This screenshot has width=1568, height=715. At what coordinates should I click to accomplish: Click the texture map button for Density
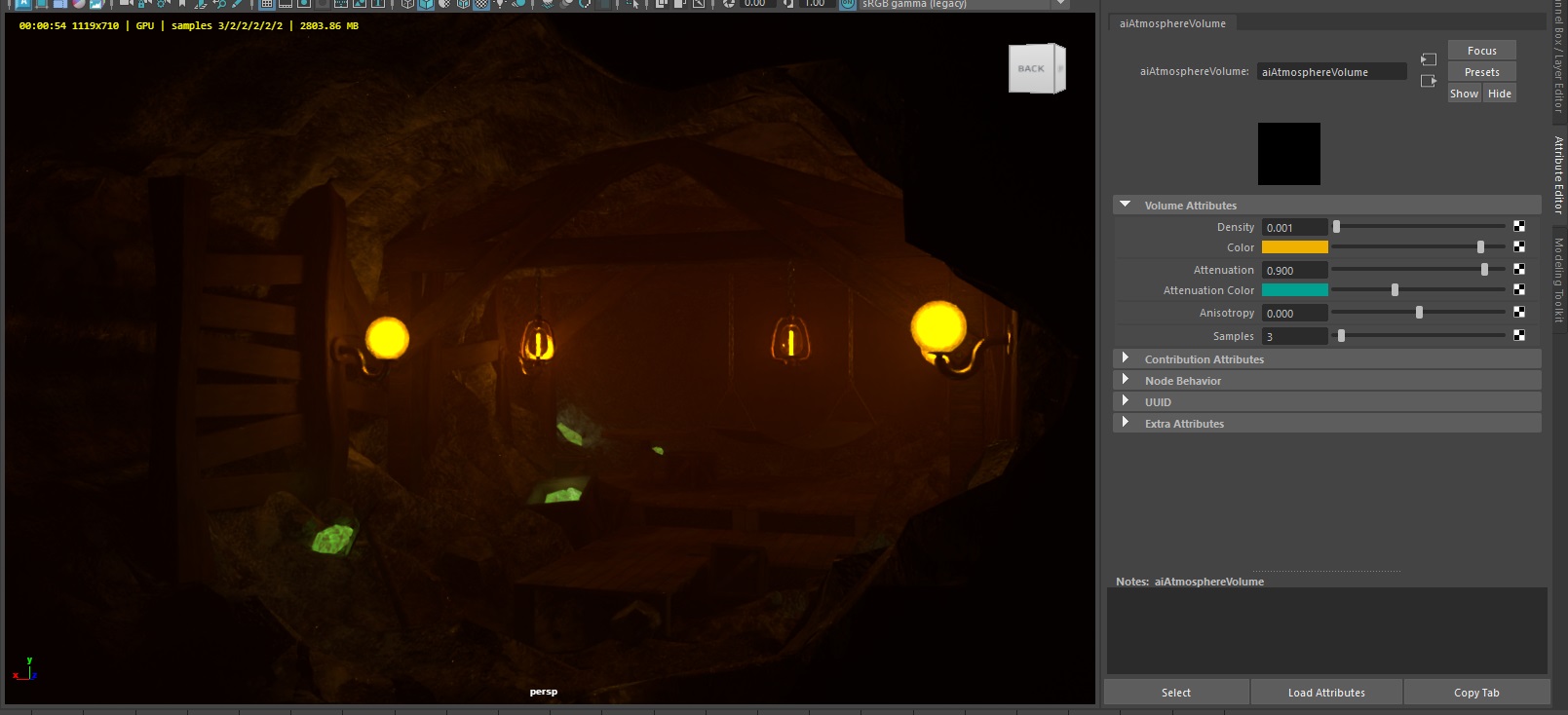pyautogui.click(x=1519, y=226)
